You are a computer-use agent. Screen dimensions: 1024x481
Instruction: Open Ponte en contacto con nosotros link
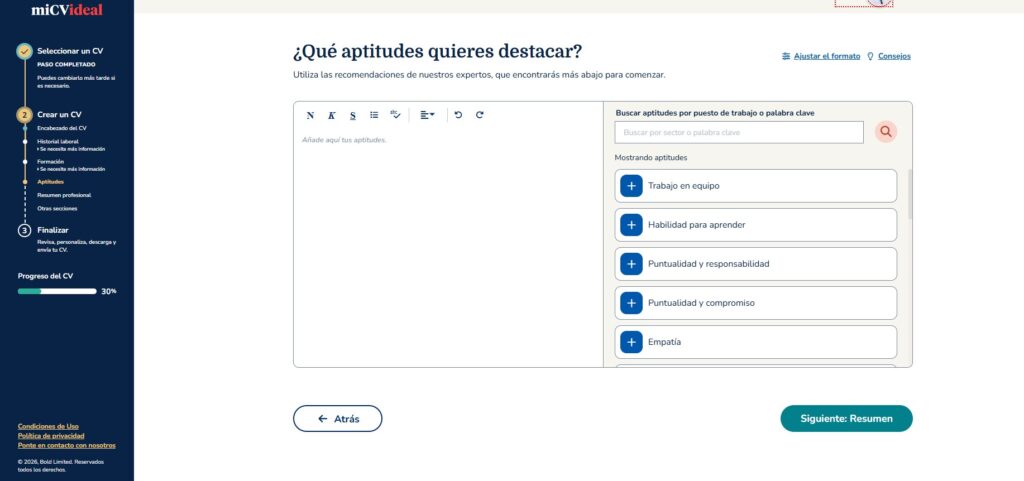67,445
